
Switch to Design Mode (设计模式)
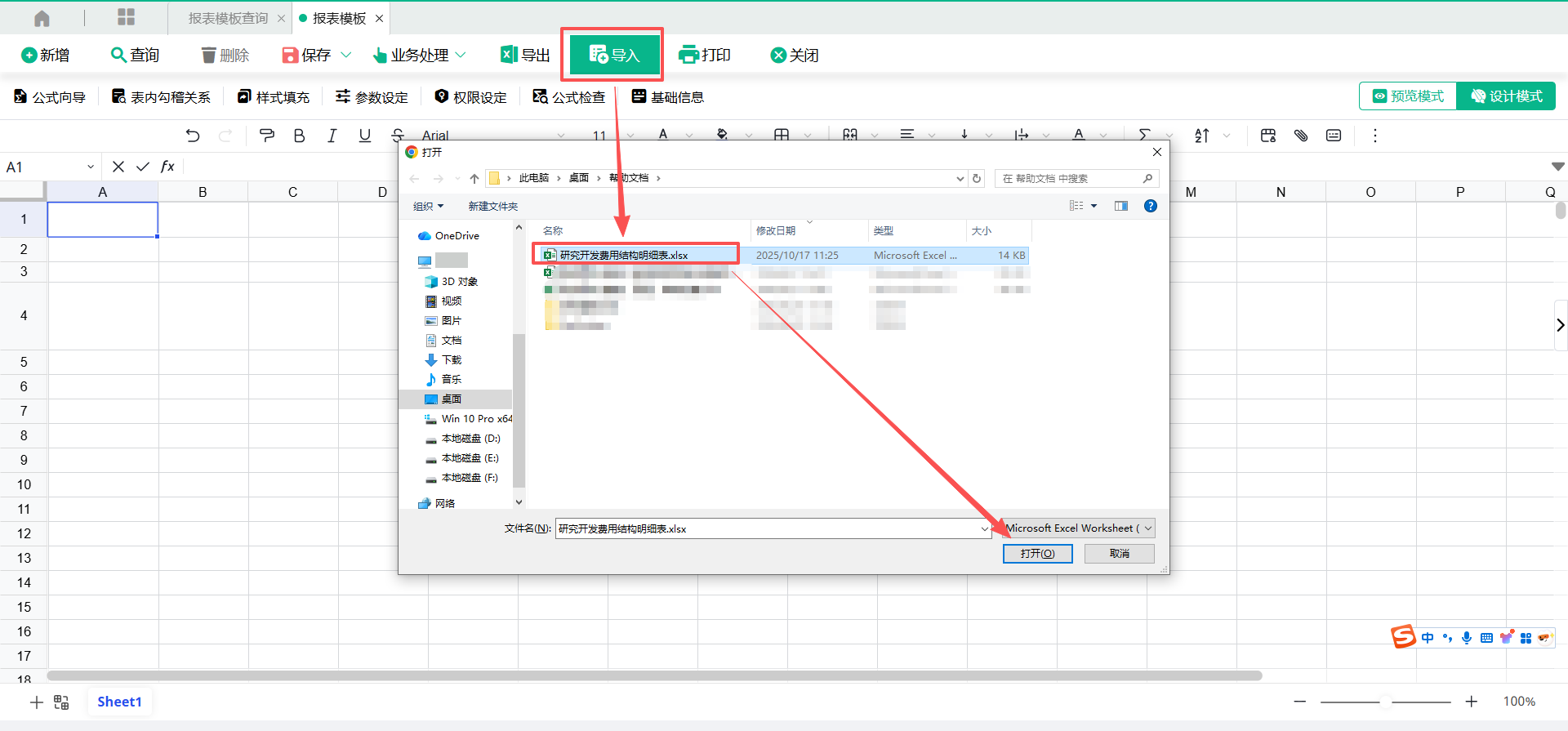click(x=1507, y=96)
